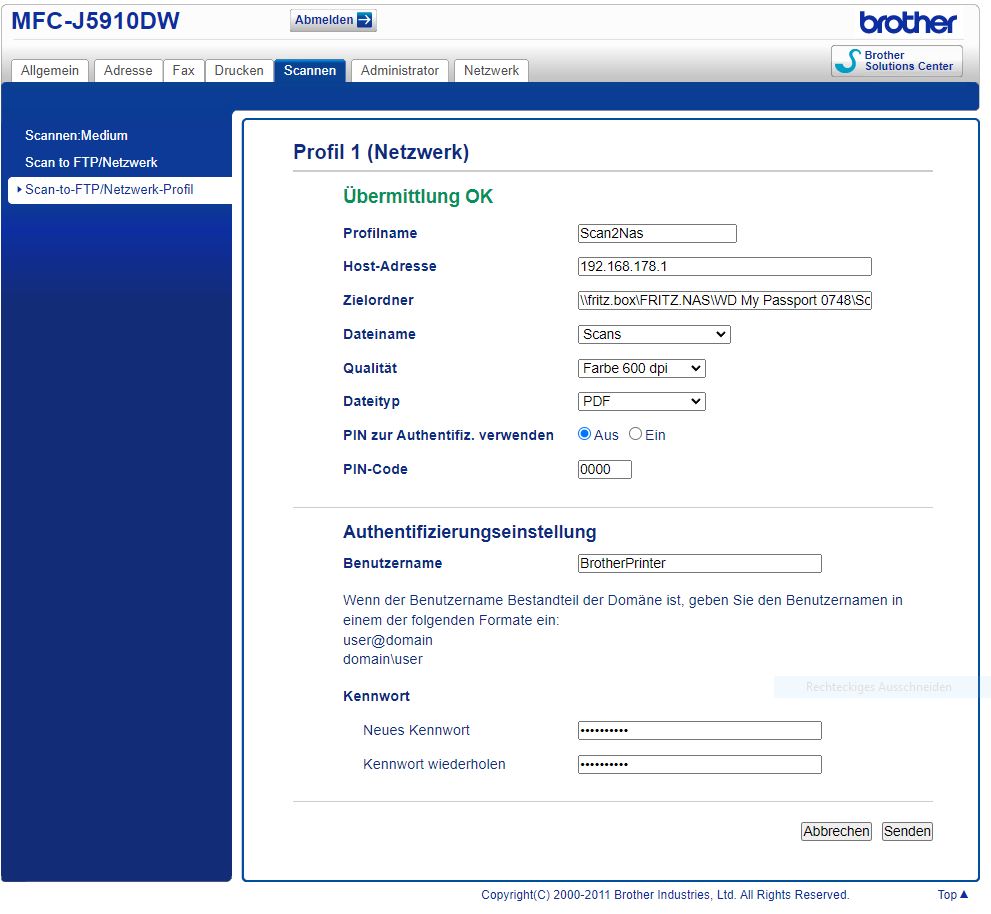Click the PIN-Code field
991x914 pixels.
[x=605, y=470]
